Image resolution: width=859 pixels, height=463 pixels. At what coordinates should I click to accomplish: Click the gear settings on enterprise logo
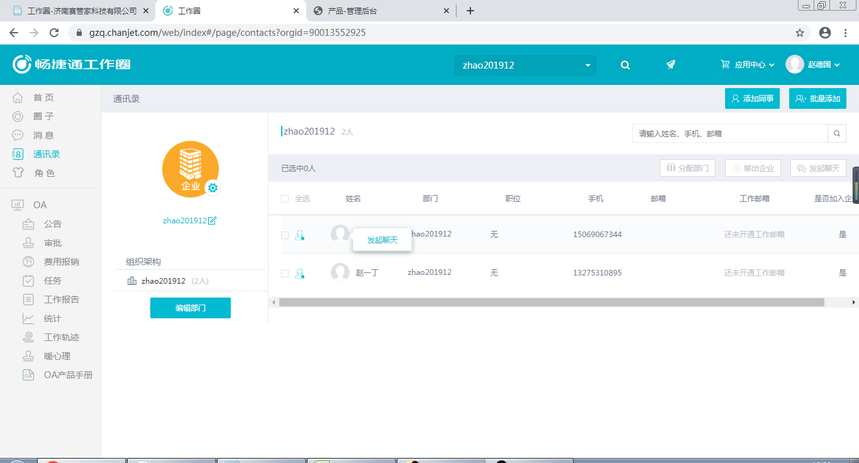coord(213,188)
